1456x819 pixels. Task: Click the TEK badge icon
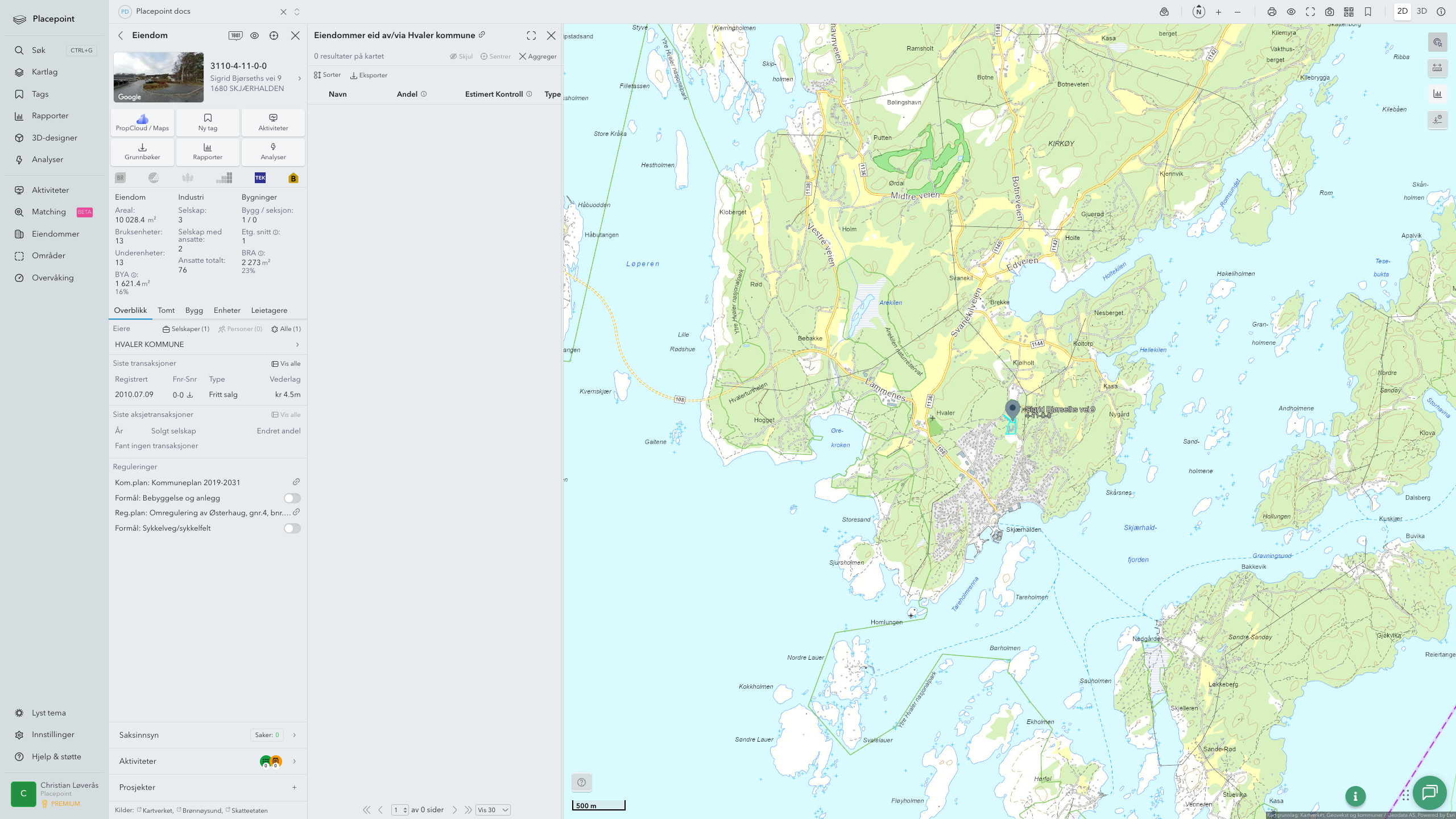coord(260,178)
